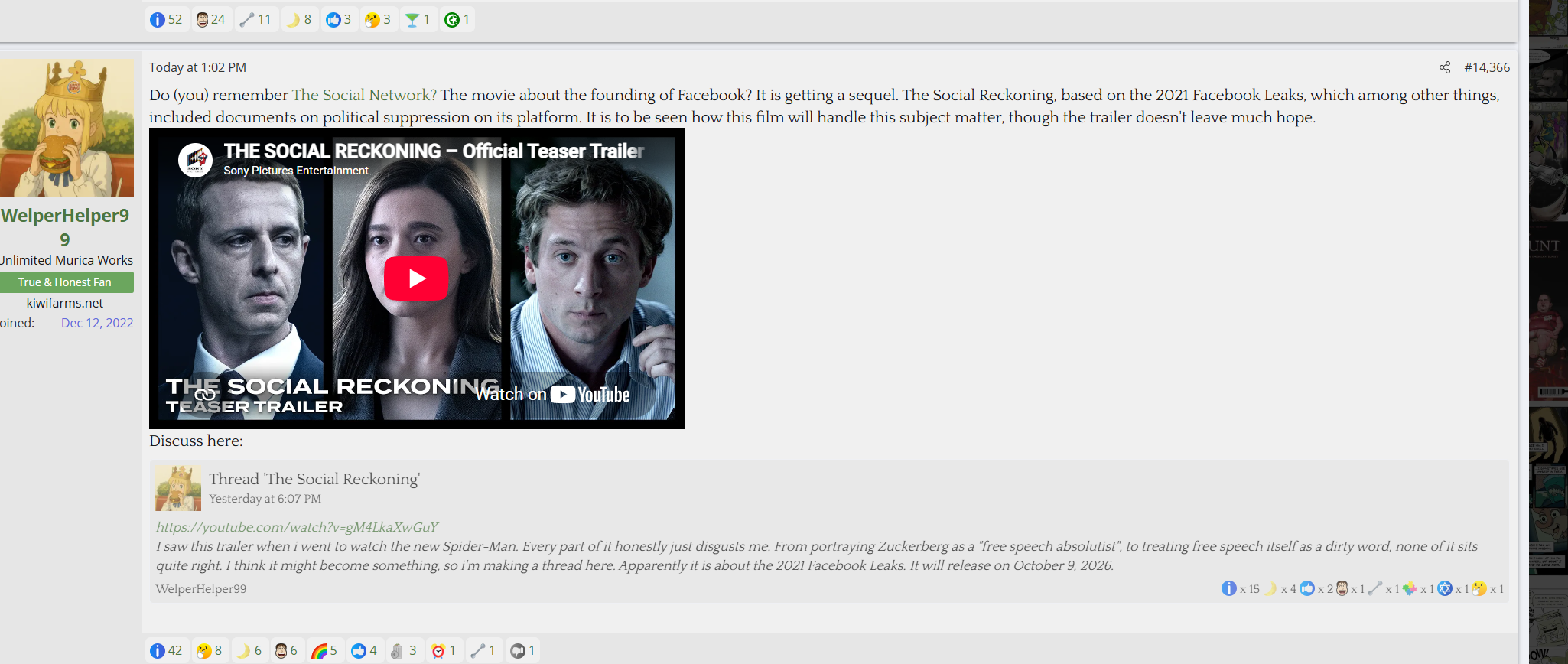This screenshot has height=664, width=1568.
Task: Click the laughing face x 1 icon in preview
Action: tap(1342, 588)
